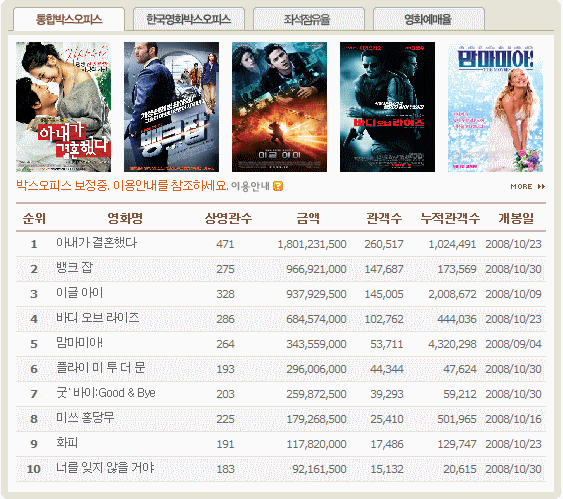Click the audience count 53,711
This screenshot has width=563, height=499.
point(387,344)
